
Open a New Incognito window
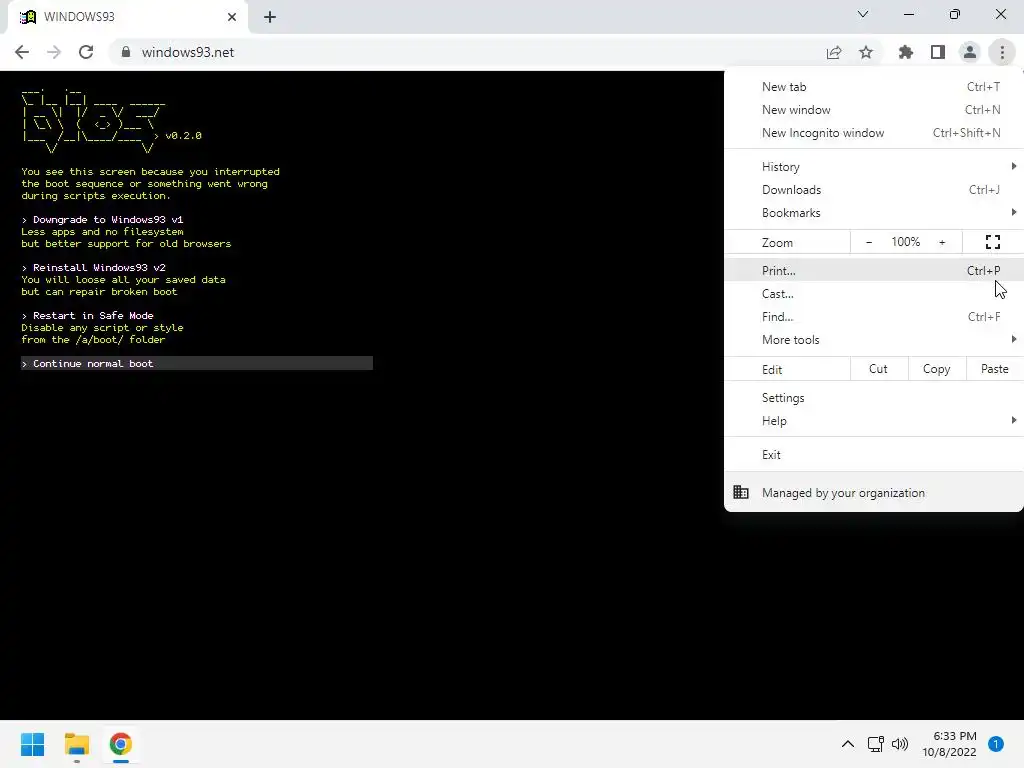tap(874, 133)
